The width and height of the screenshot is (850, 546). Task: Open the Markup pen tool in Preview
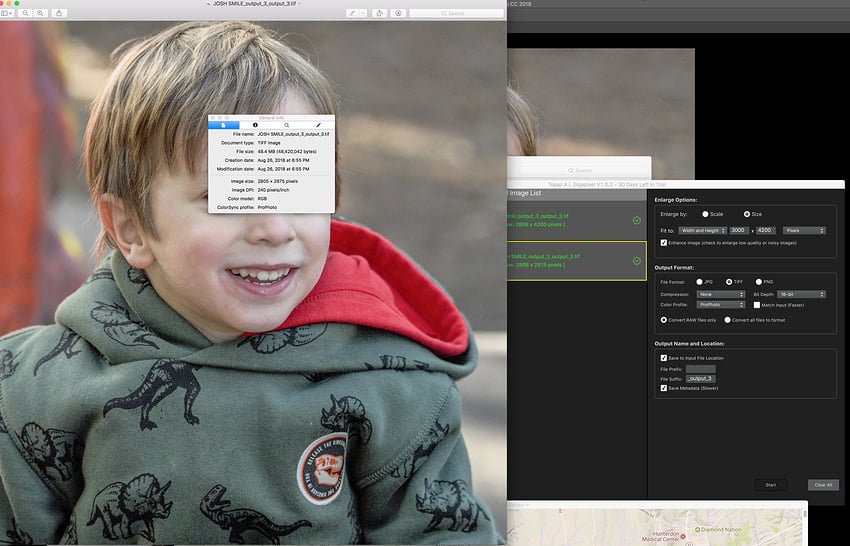(x=353, y=13)
